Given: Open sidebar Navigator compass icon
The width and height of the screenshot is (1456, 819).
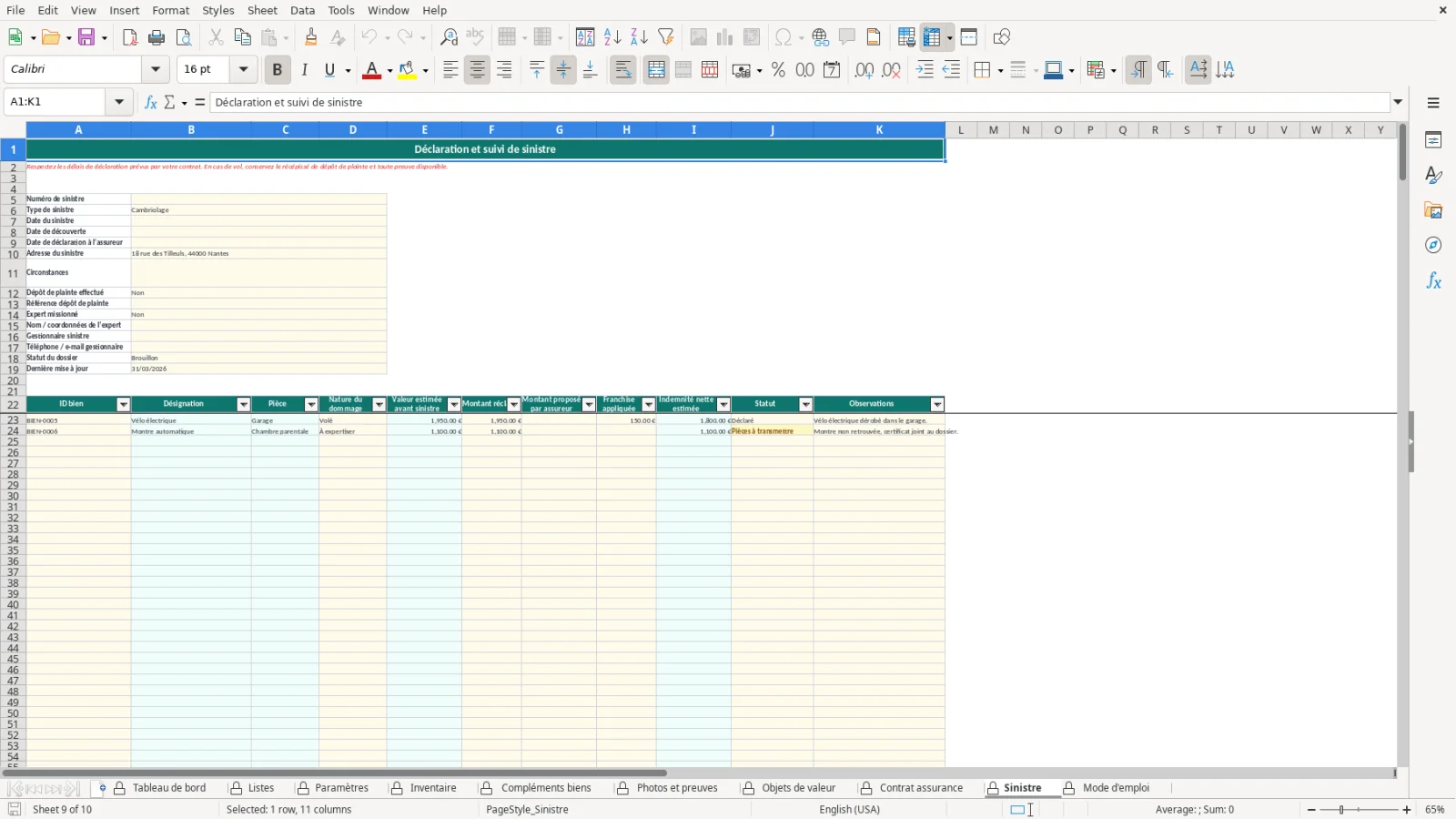Looking at the screenshot, I should (1433, 246).
